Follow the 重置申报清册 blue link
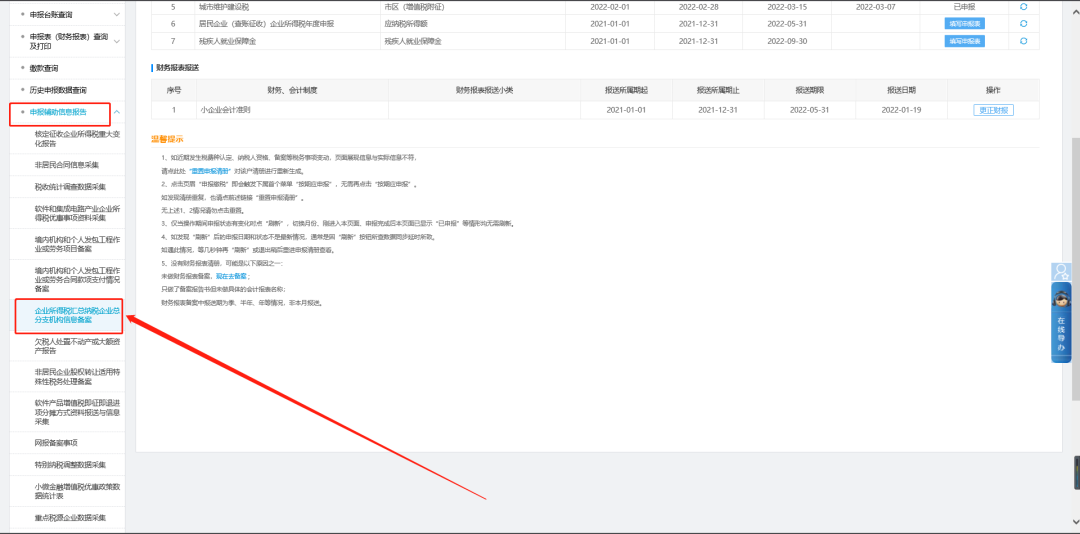The width and height of the screenshot is (1080, 534). (x=211, y=171)
